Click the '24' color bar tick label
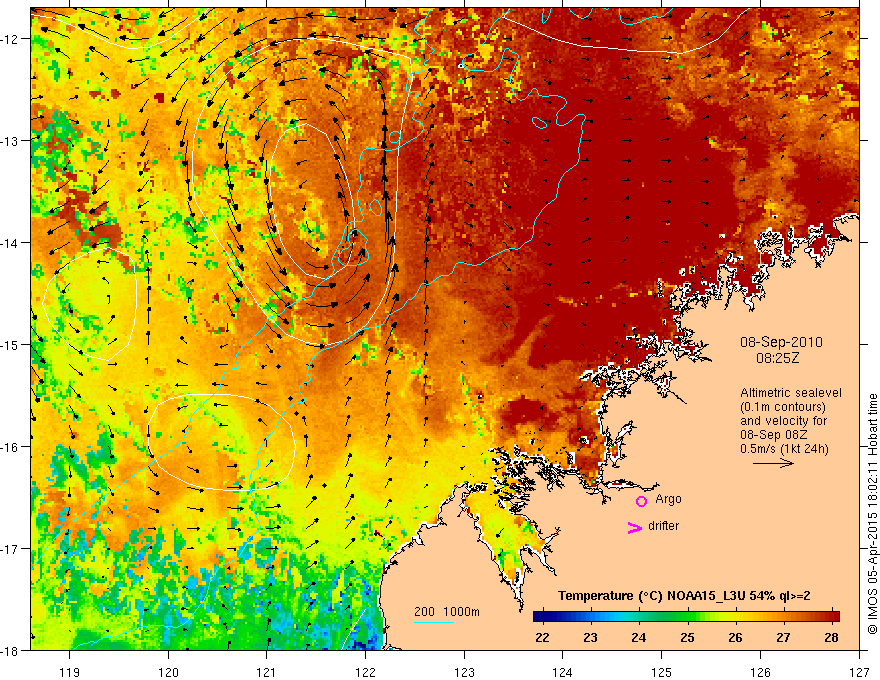Viewport: 880px width, 680px height. pyautogui.click(x=638, y=637)
